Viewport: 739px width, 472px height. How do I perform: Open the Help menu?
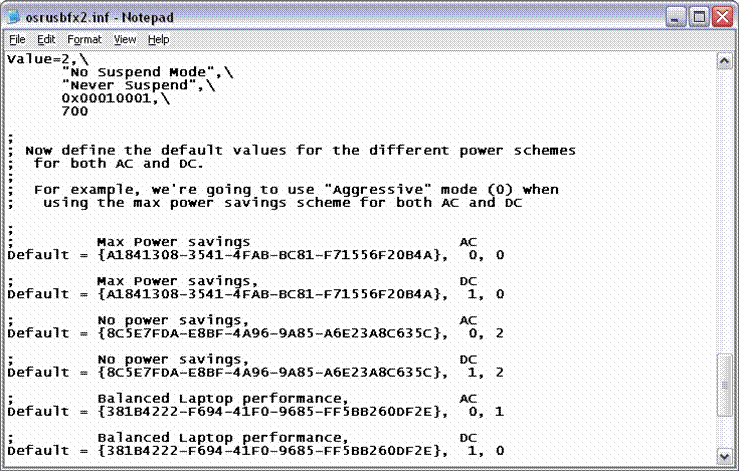click(x=159, y=40)
